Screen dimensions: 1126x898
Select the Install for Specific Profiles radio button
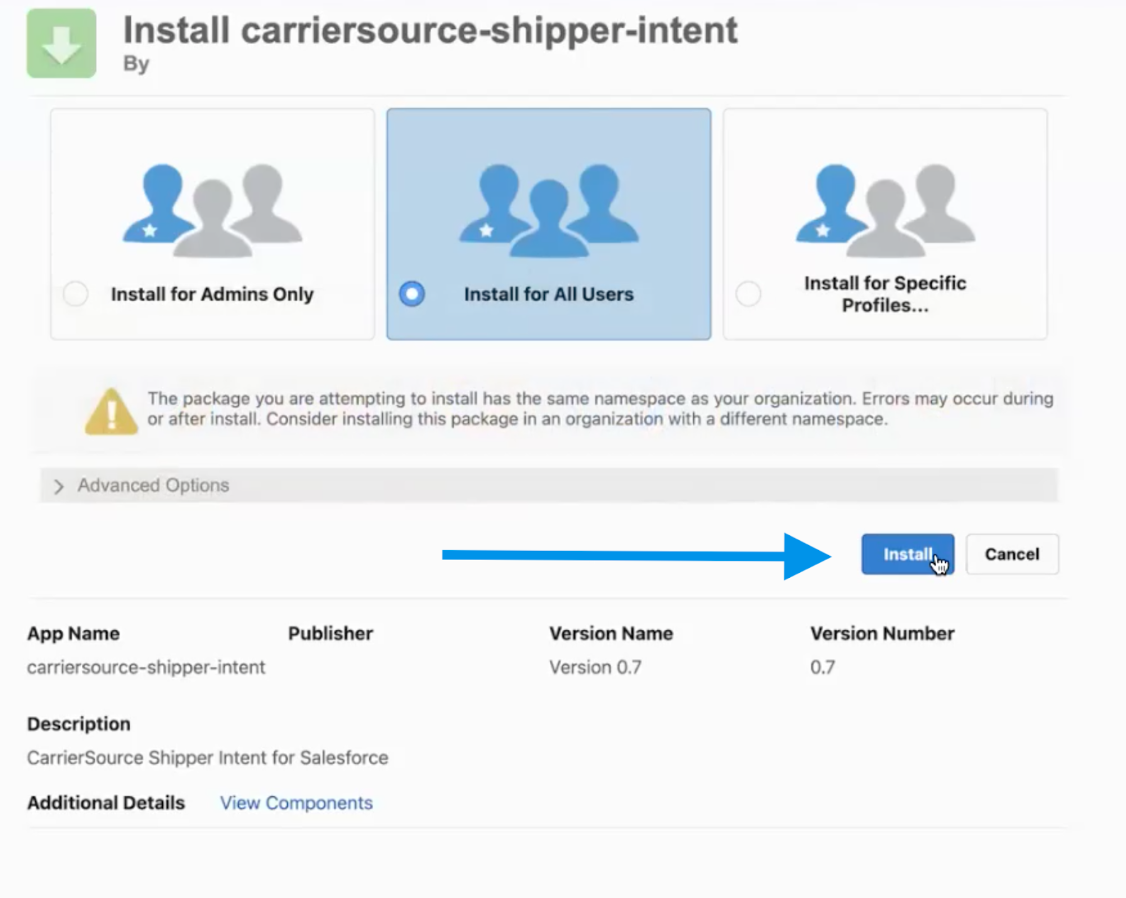[748, 294]
